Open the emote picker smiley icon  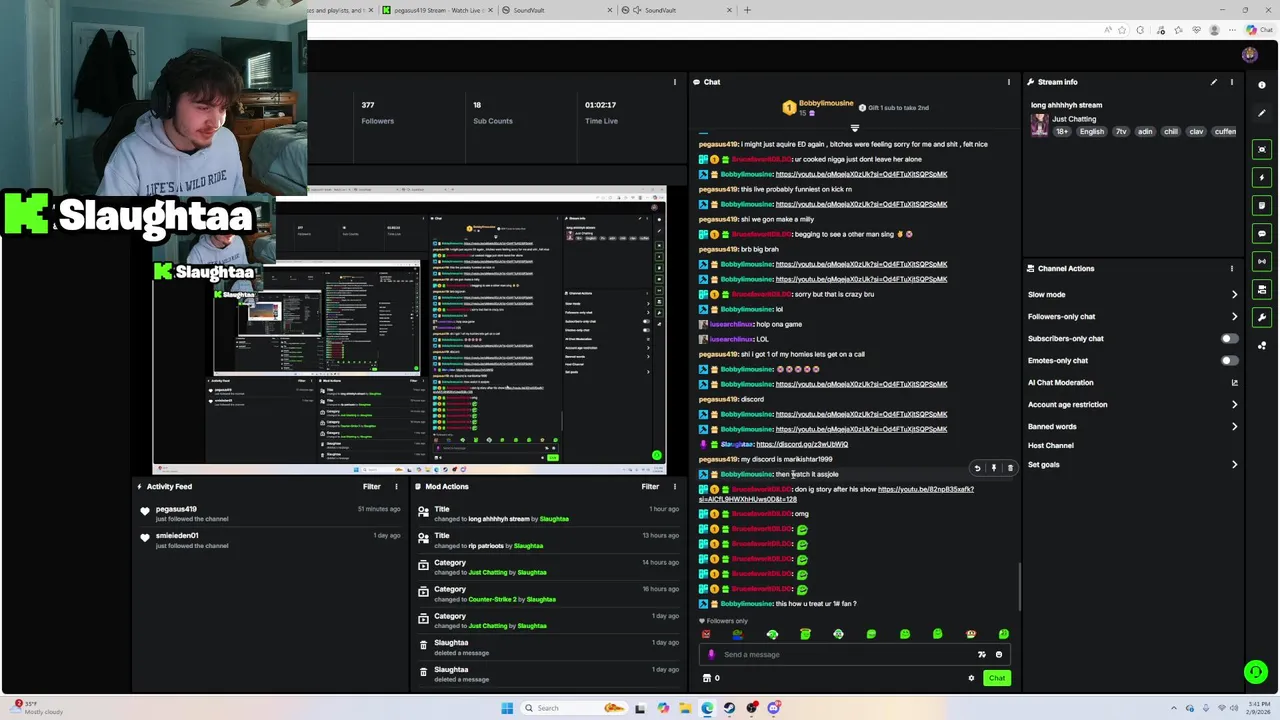coord(998,655)
